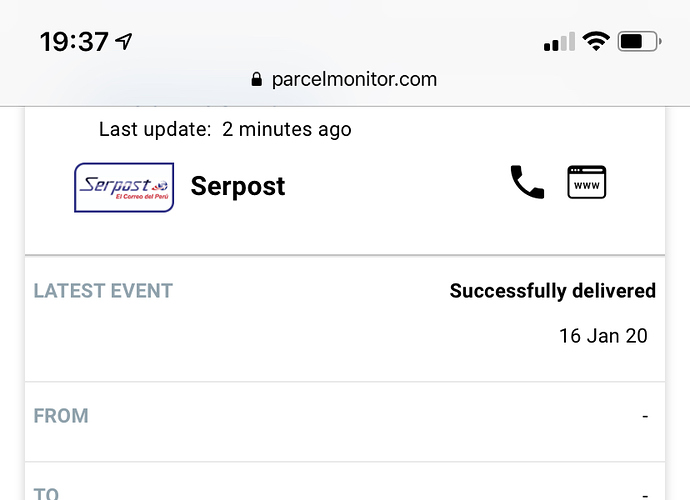Image resolution: width=690 pixels, height=500 pixels.
Task: Select the parcelmonitor.com URL bar
Action: pos(345,80)
